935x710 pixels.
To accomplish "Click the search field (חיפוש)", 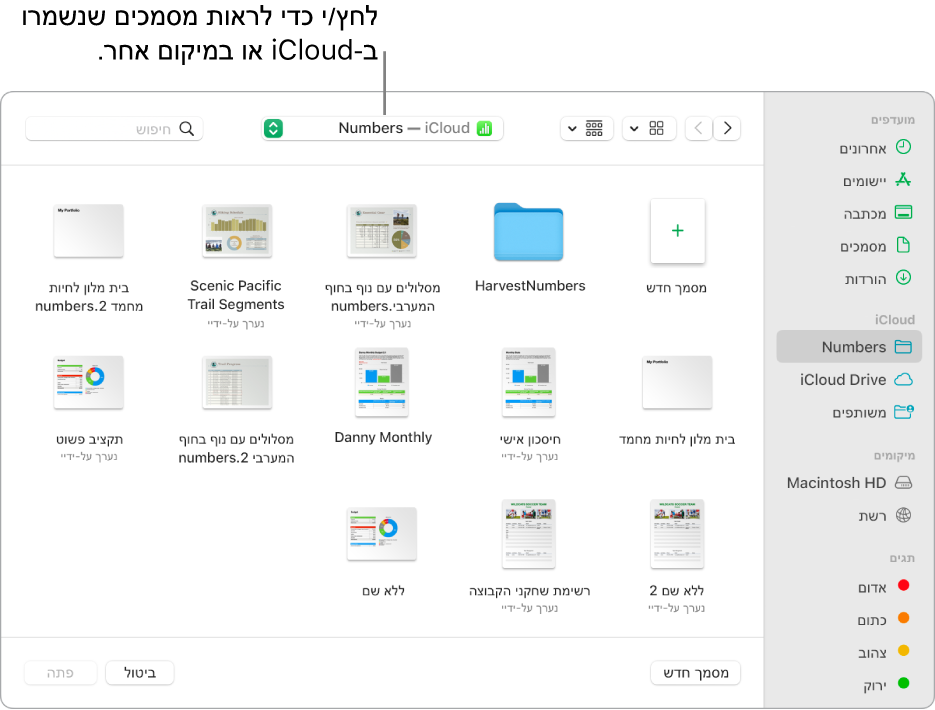I will [114, 129].
